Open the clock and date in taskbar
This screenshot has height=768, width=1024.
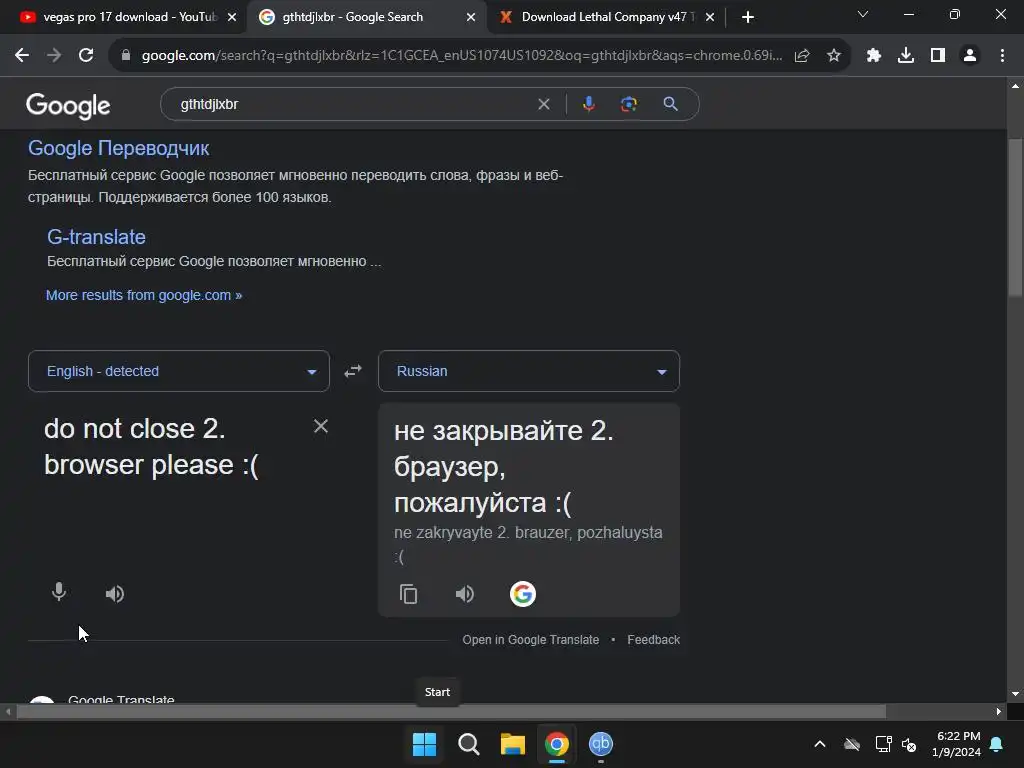tap(958, 744)
